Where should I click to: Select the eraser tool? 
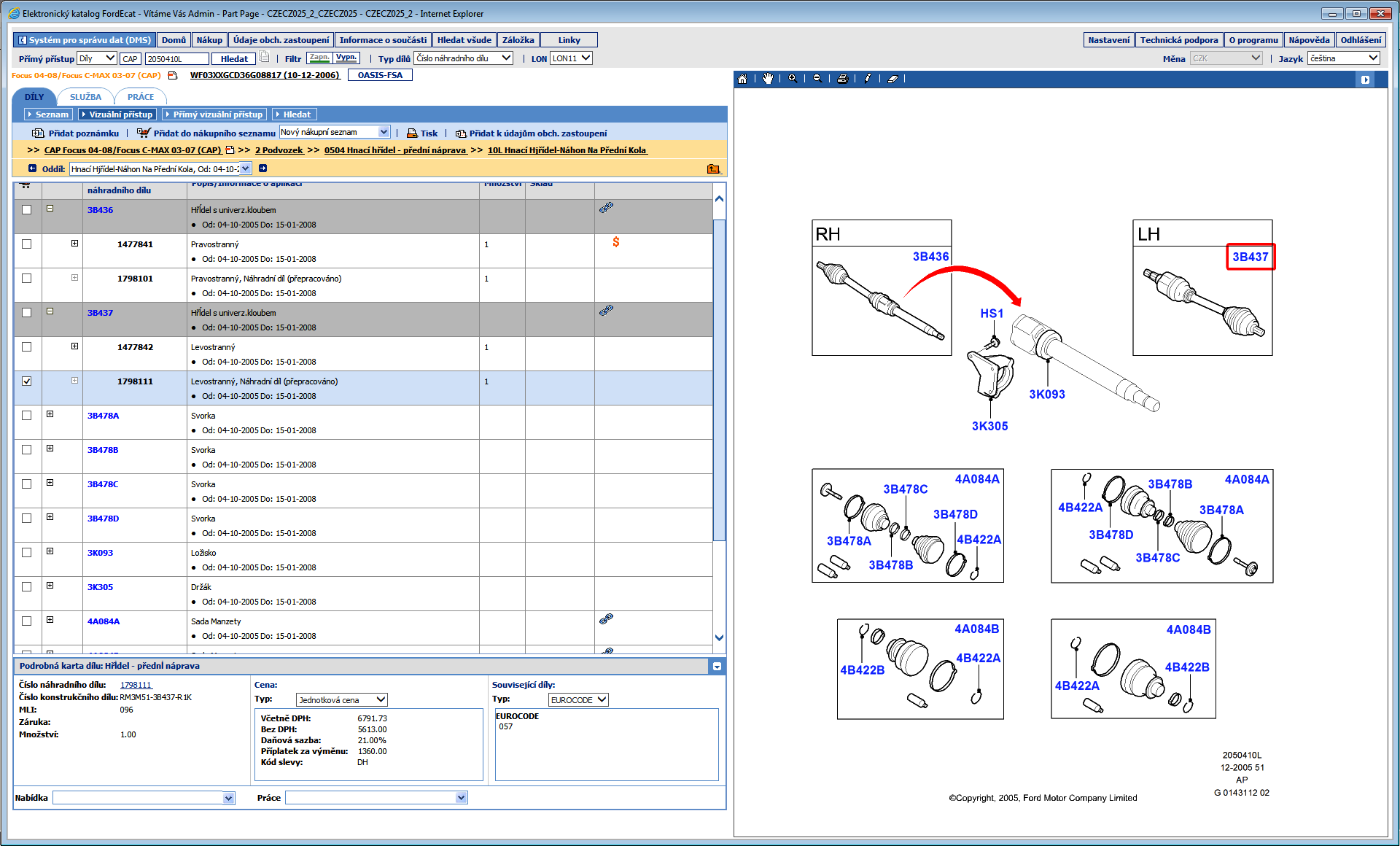(x=892, y=79)
